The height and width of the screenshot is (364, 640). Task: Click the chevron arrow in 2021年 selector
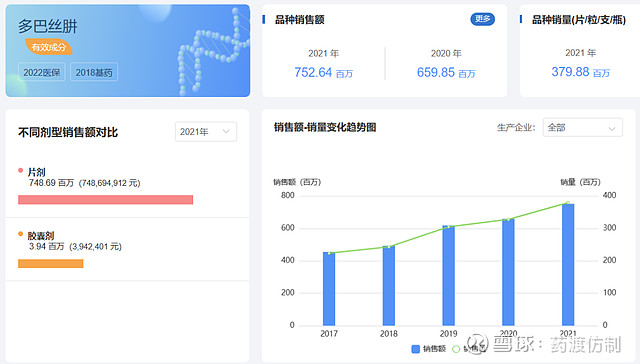point(226,131)
